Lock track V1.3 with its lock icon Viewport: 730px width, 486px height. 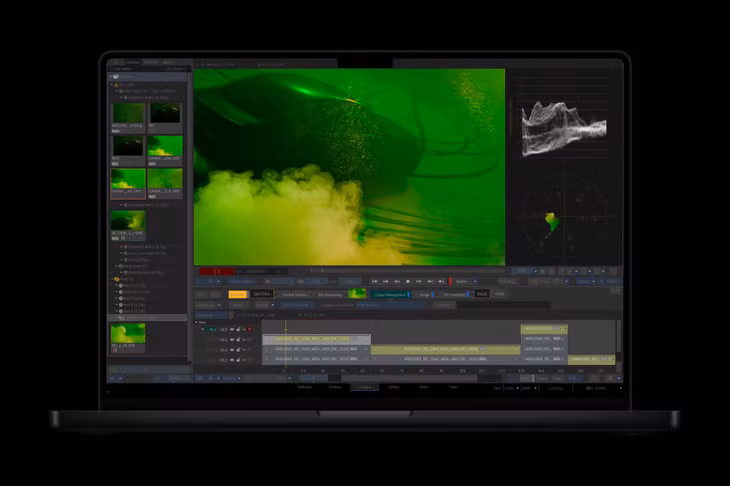tap(238, 350)
